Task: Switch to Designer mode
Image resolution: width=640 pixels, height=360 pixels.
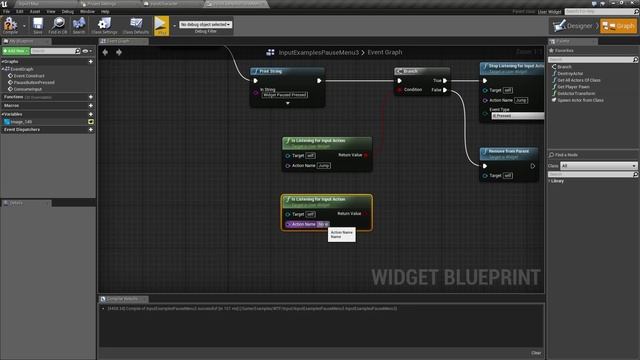Action: click(575, 26)
